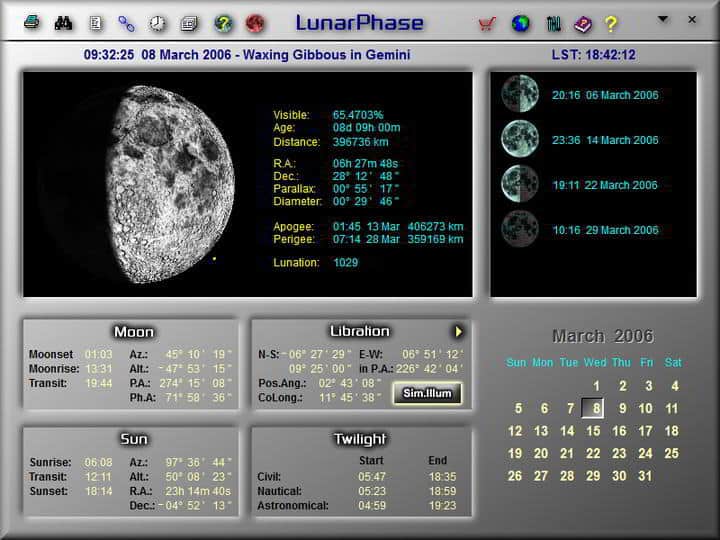Click the Perigee distance 359169 km
Image resolution: width=720 pixels, height=540 pixels.
tap(435, 239)
